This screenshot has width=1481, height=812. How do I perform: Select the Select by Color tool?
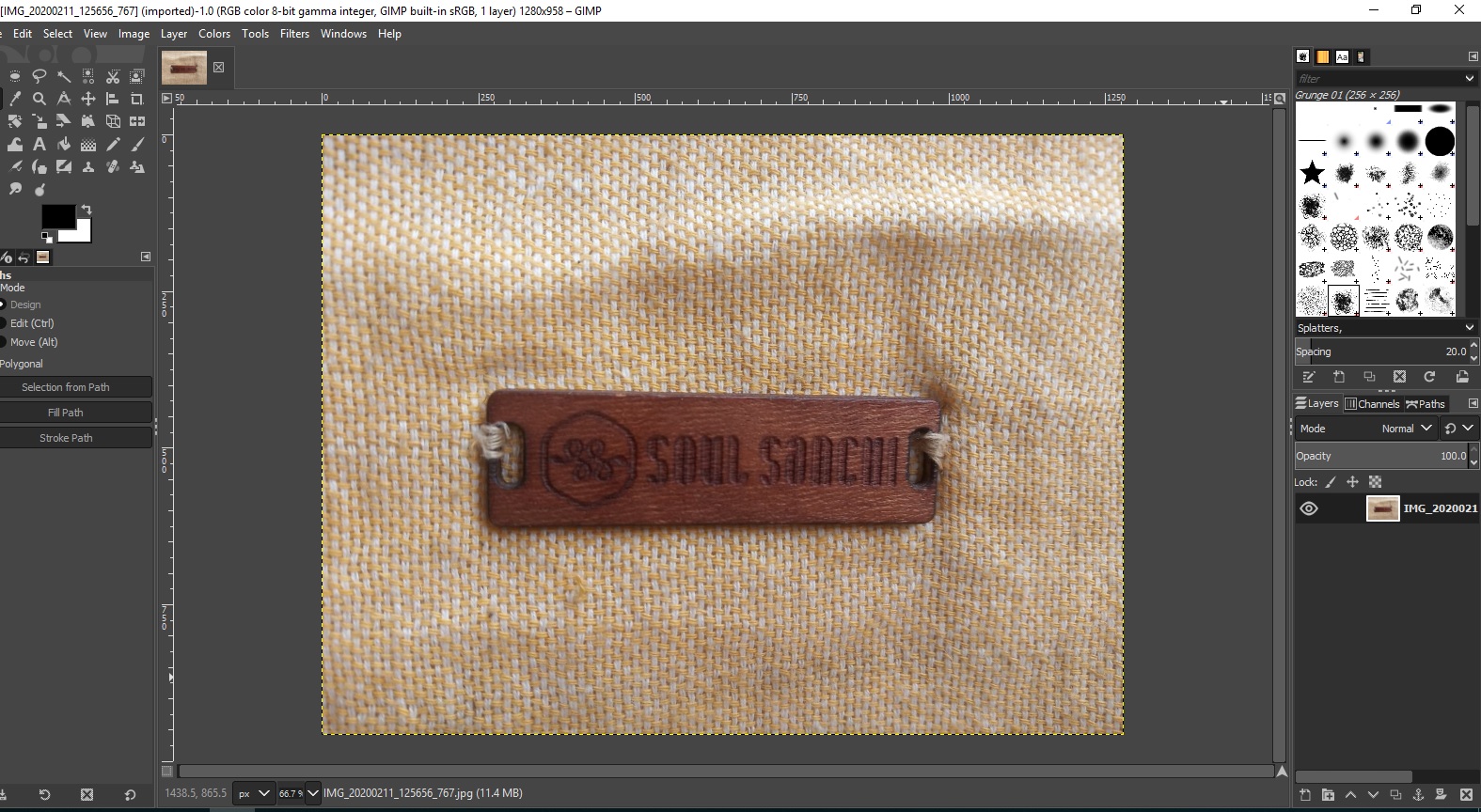point(88,76)
